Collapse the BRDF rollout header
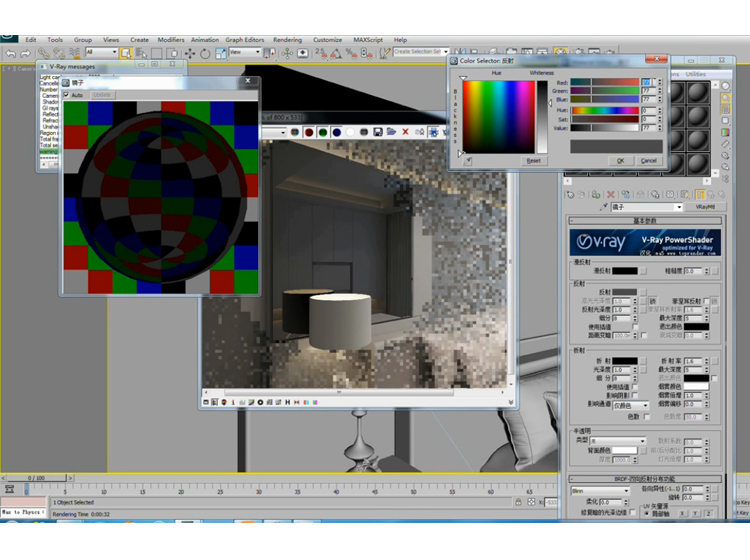Image resolution: width=750 pixels, height=560 pixels. click(645, 479)
